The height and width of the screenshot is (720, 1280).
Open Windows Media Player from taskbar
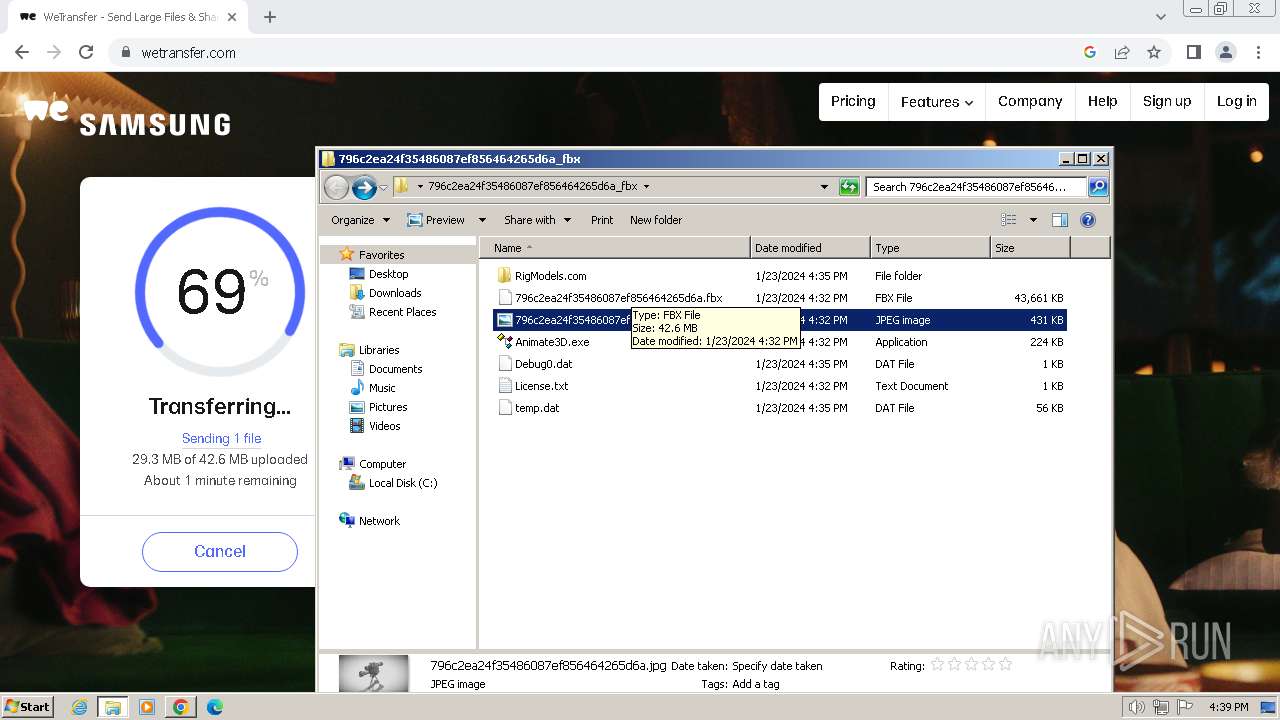point(147,707)
